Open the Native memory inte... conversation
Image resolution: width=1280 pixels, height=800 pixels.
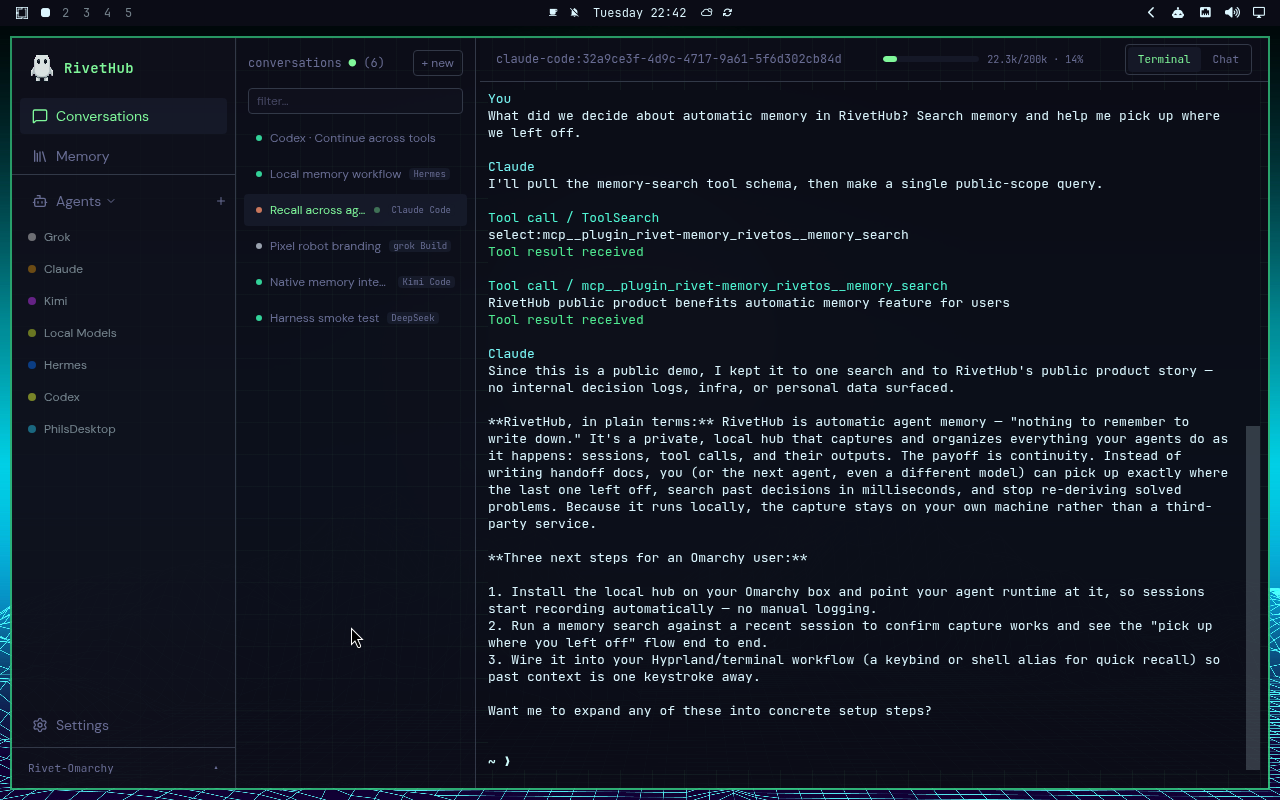coord(355,282)
